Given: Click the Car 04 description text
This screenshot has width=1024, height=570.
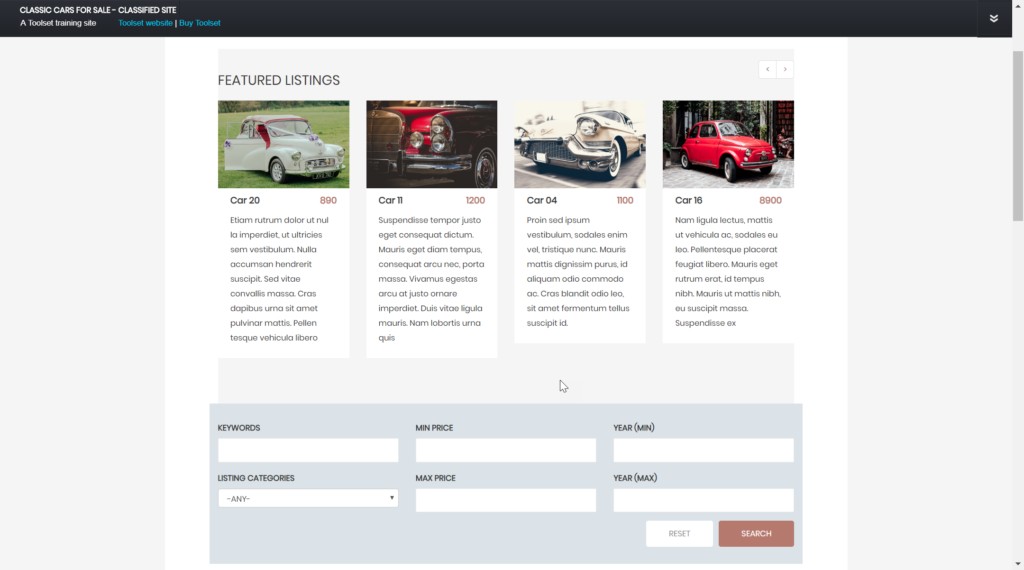Looking at the screenshot, I should point(579,272).
